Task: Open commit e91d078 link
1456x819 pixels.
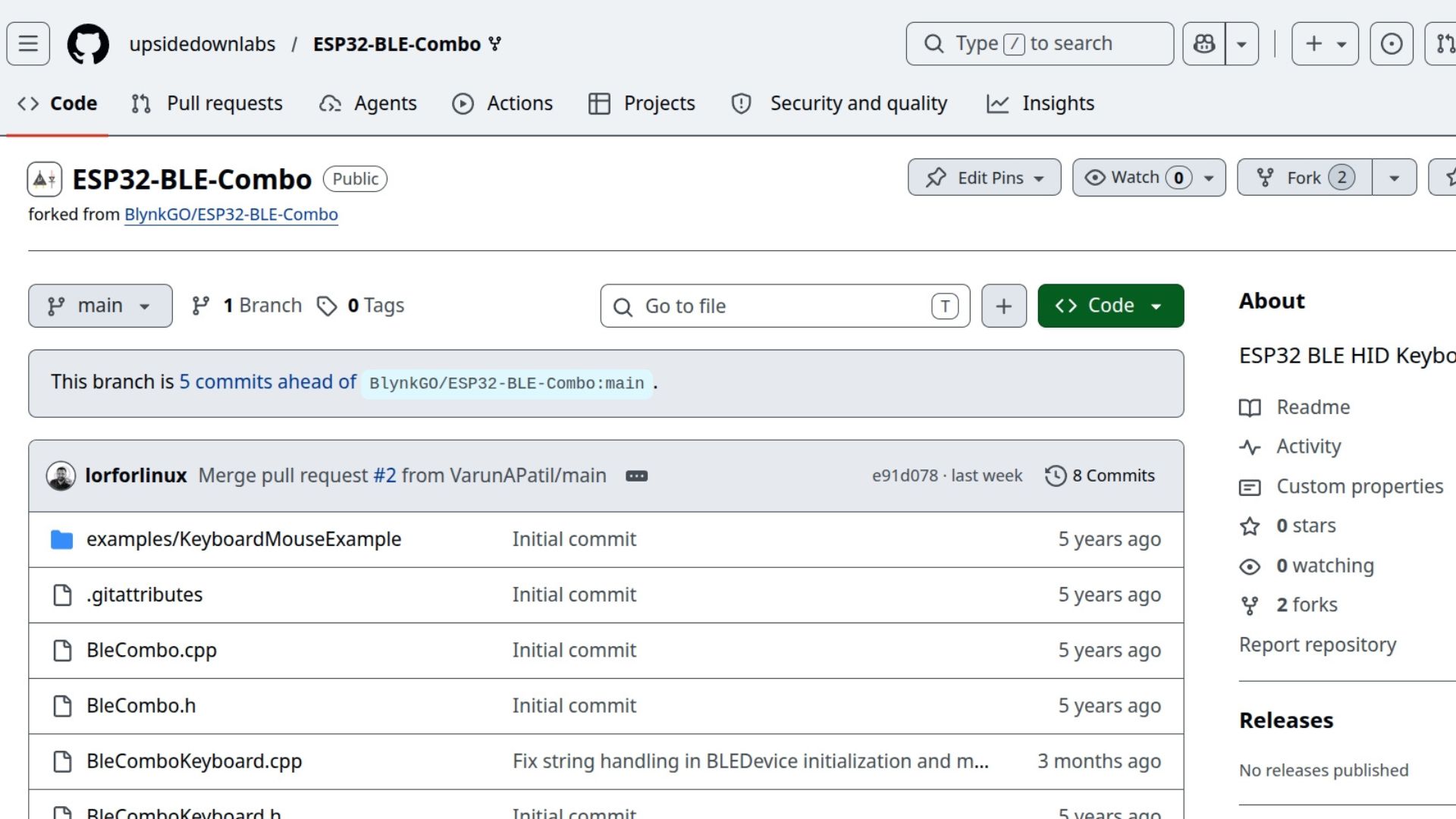Action: pyautogui.click(x=905, y=475)
